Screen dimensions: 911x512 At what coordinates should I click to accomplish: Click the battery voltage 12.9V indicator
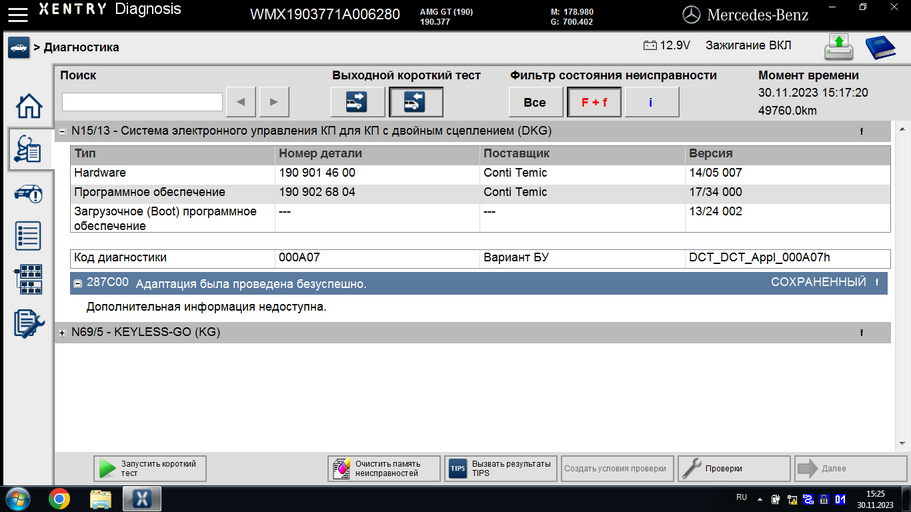pyautogui.click(x=666, y=45)
